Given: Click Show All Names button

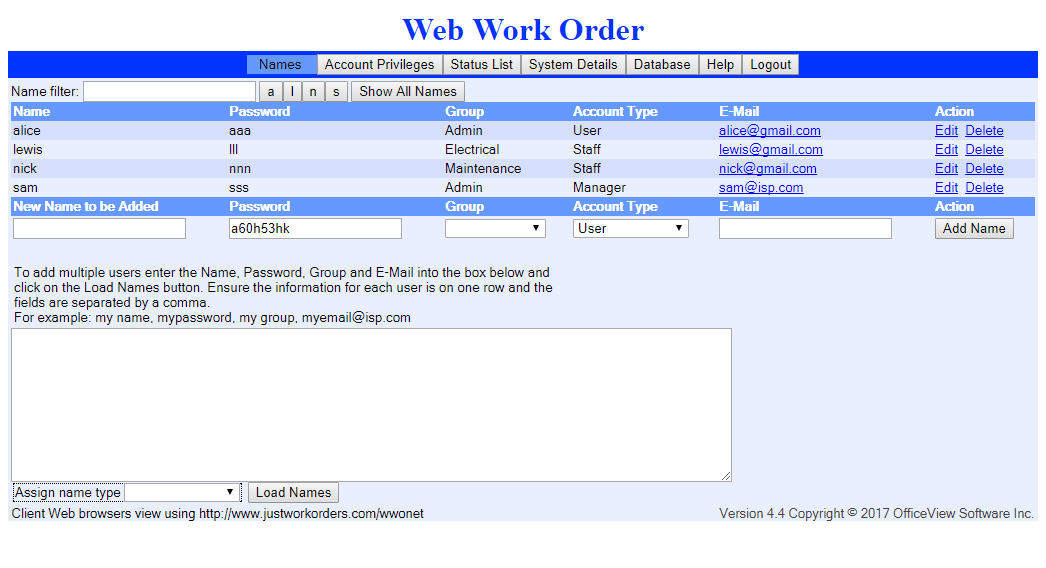Looking at the screenshot, I should (408, 91).
